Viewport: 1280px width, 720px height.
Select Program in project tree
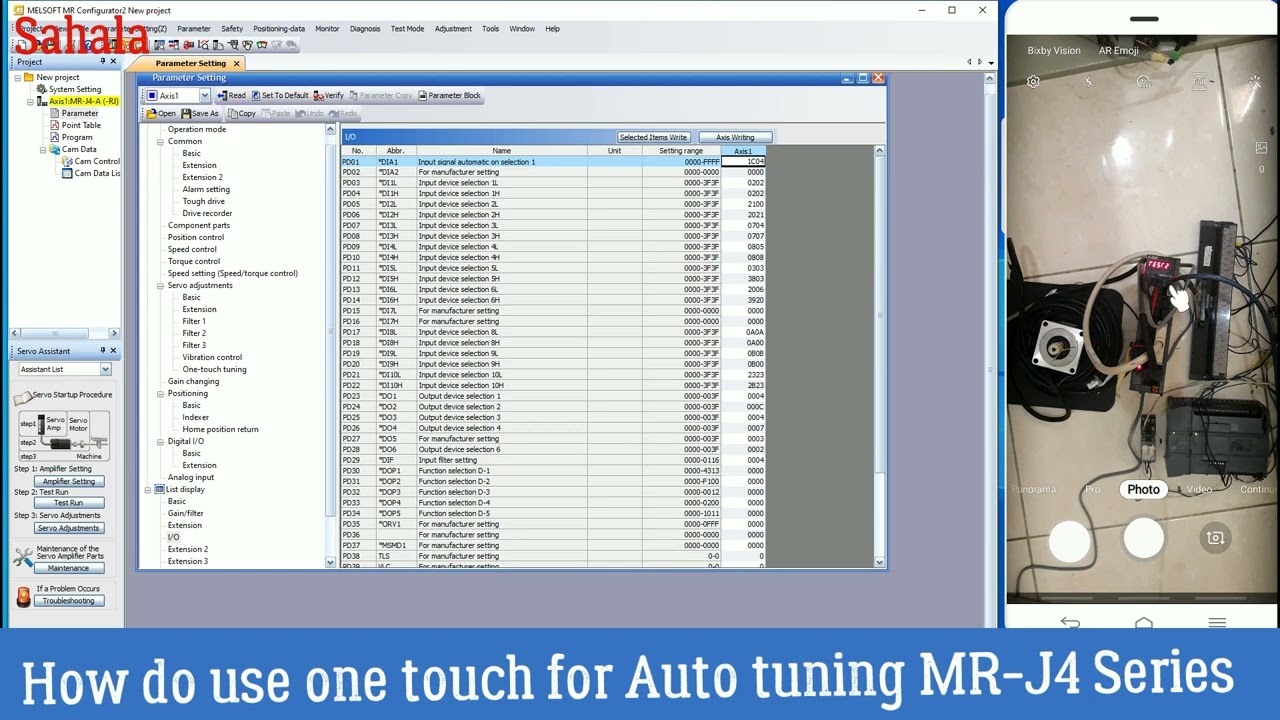[77, 137]
